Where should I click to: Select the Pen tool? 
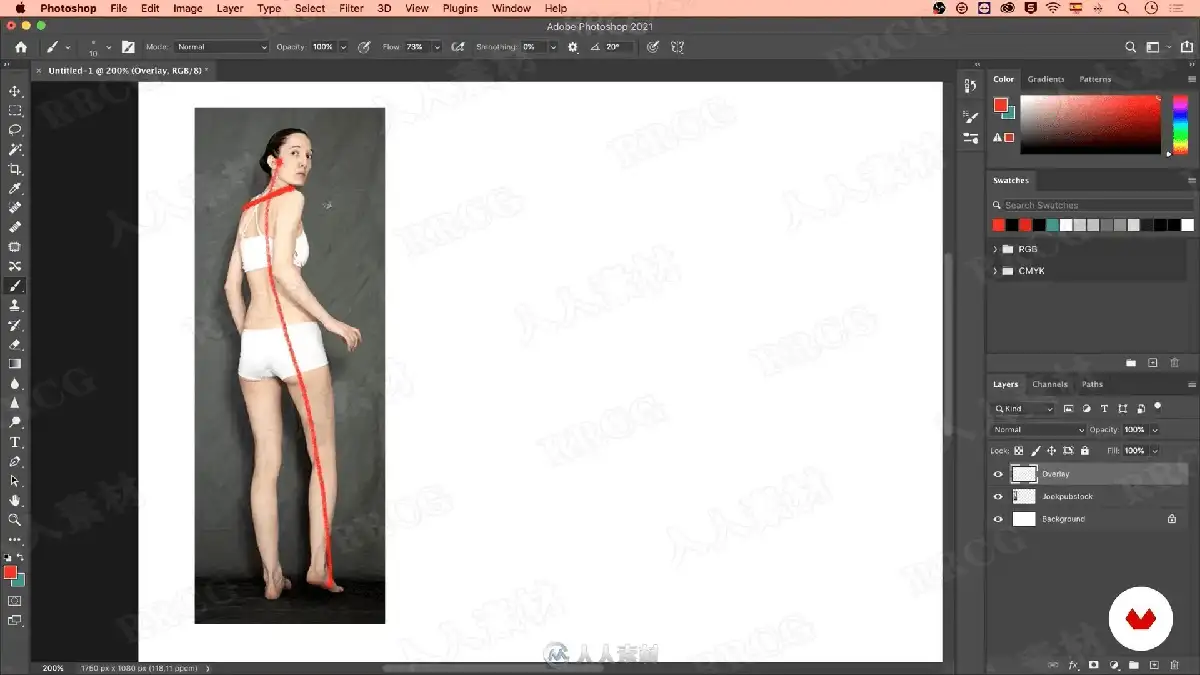pyautogui.click(x=15, y=461)
